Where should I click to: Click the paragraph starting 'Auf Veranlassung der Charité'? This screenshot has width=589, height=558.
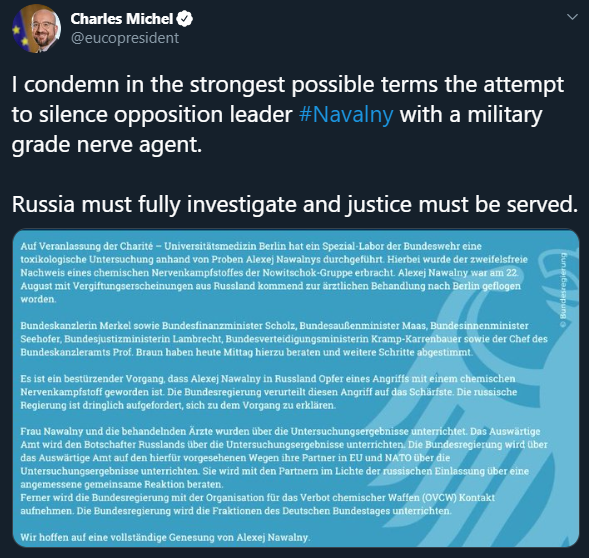click(274, 273)
